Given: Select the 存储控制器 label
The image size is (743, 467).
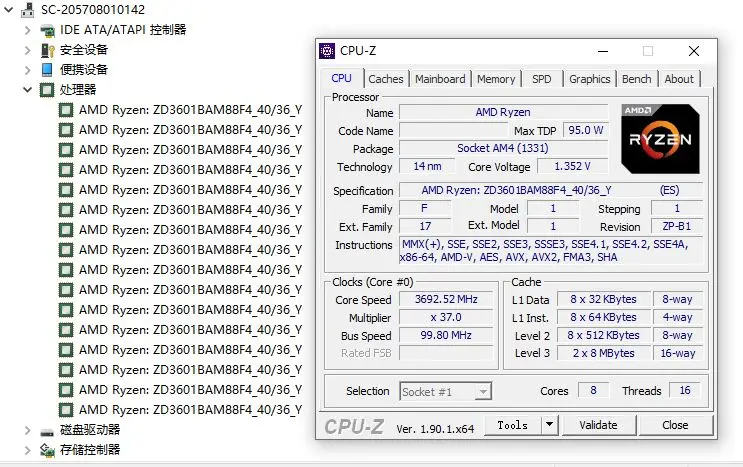Looking at the screenshot, I should tap(90, 450).
